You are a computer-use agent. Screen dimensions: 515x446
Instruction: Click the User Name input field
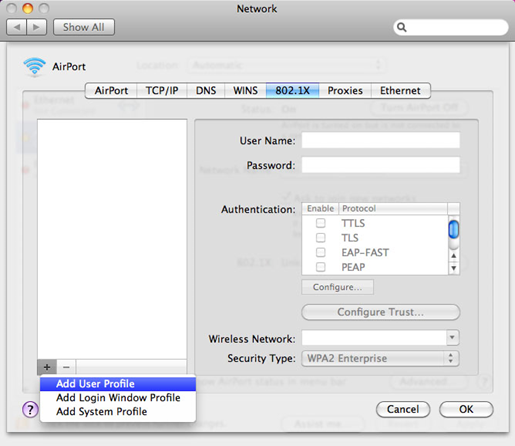point(381,140)
